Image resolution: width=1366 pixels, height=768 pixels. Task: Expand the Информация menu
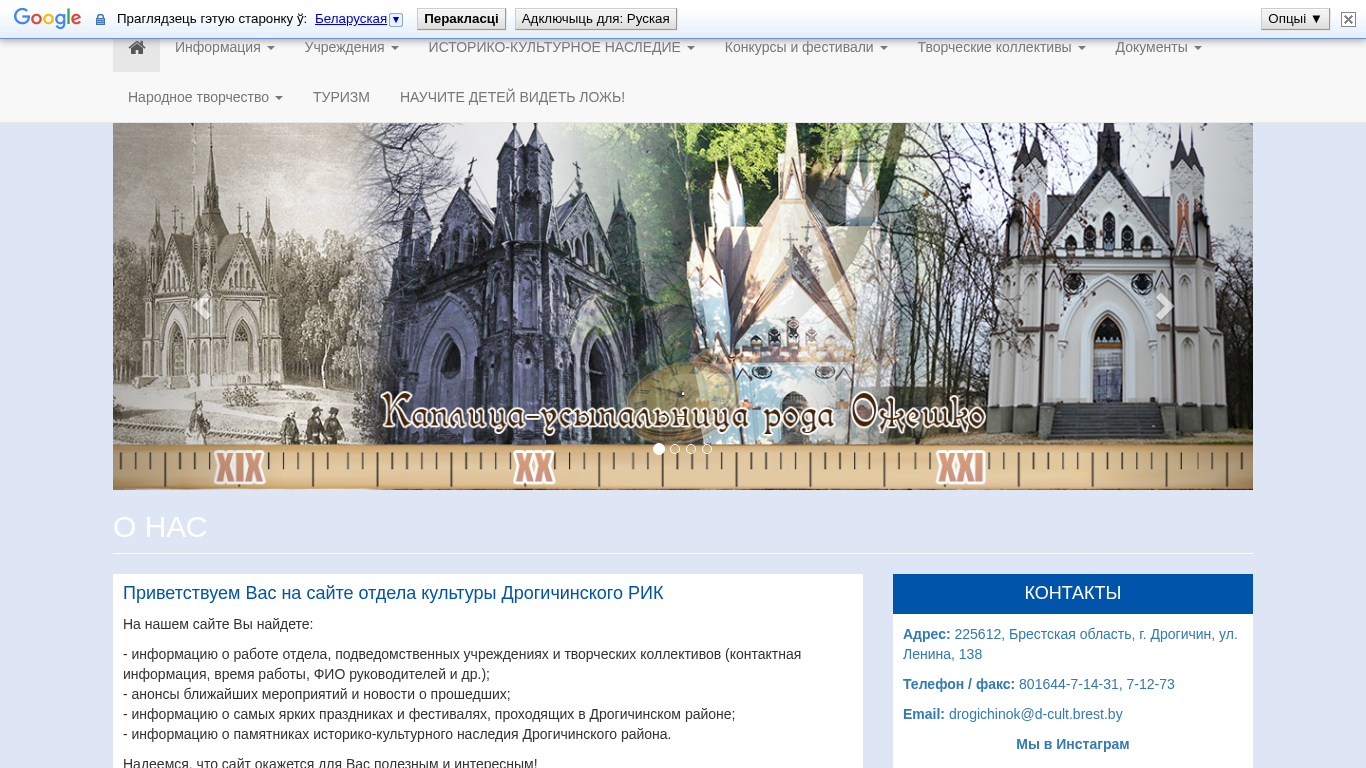point(225,47)
